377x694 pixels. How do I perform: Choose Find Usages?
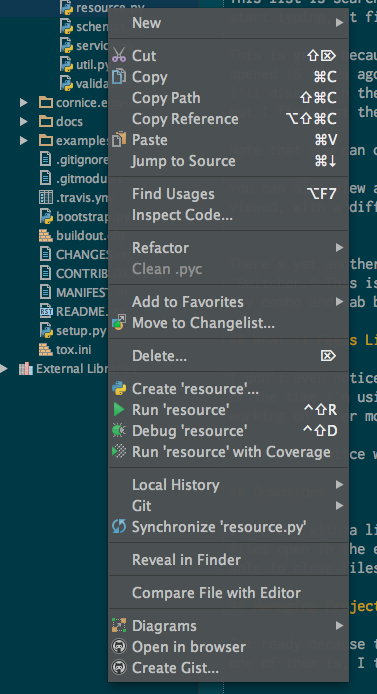(x=228, y=194)
